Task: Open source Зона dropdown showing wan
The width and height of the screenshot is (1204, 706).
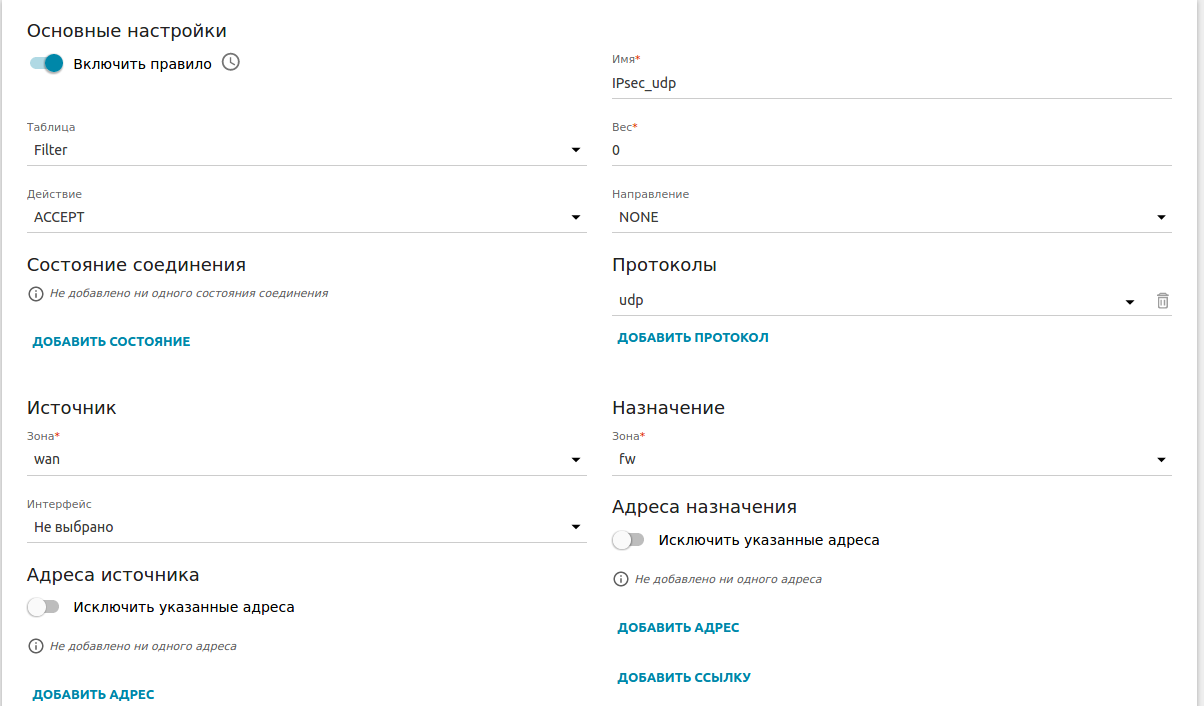Action: [306, 460]
